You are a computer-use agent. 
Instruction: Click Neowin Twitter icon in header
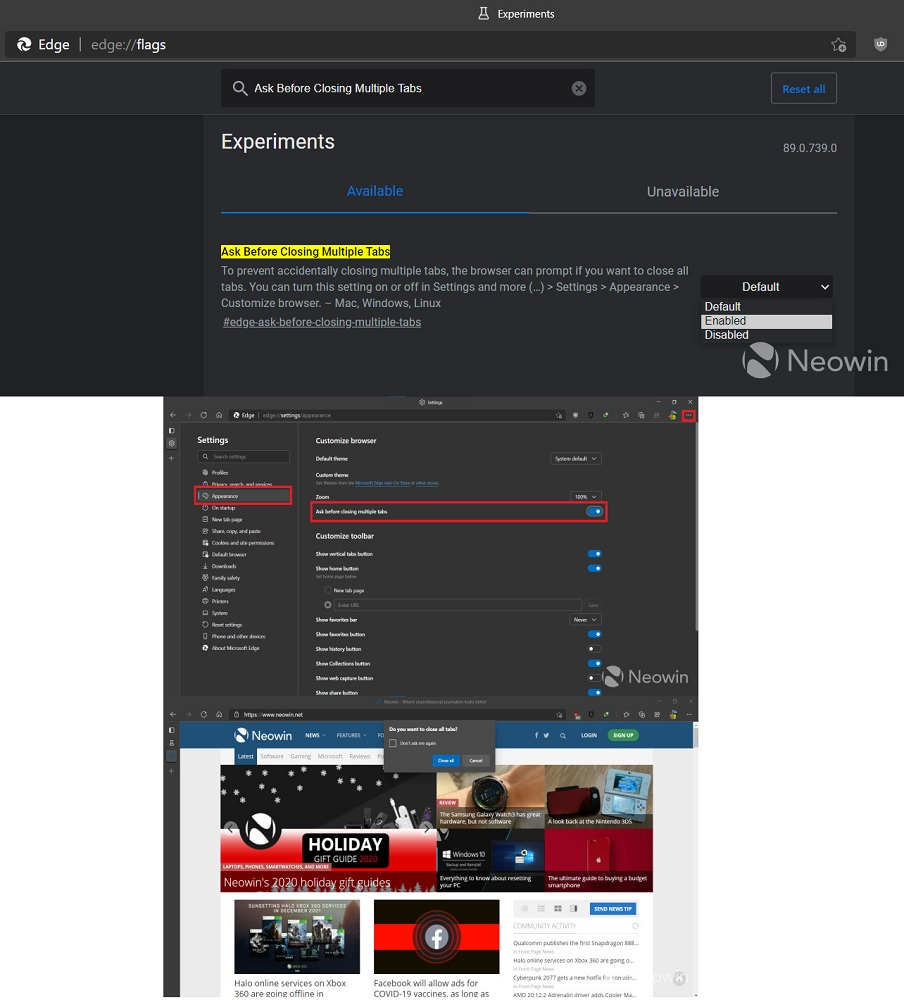click(x=546, y=735)
